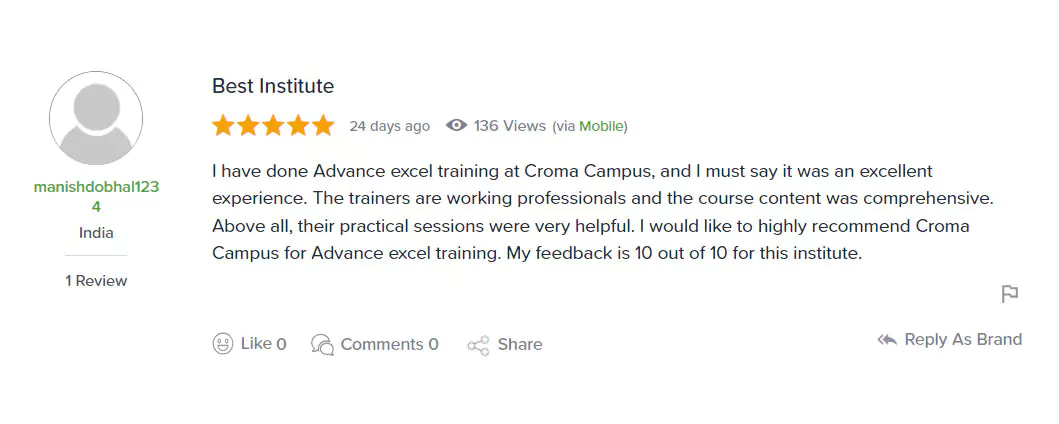Viewport: 1059px width, 424px height.
Task: Click the reply arrow icon beside Reply As Brand
Action: 887,340
